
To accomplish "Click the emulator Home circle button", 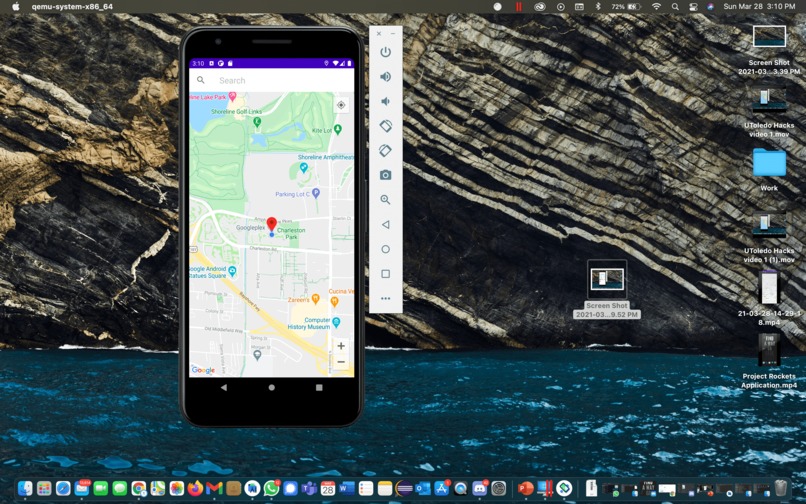I will pos(386,249).
